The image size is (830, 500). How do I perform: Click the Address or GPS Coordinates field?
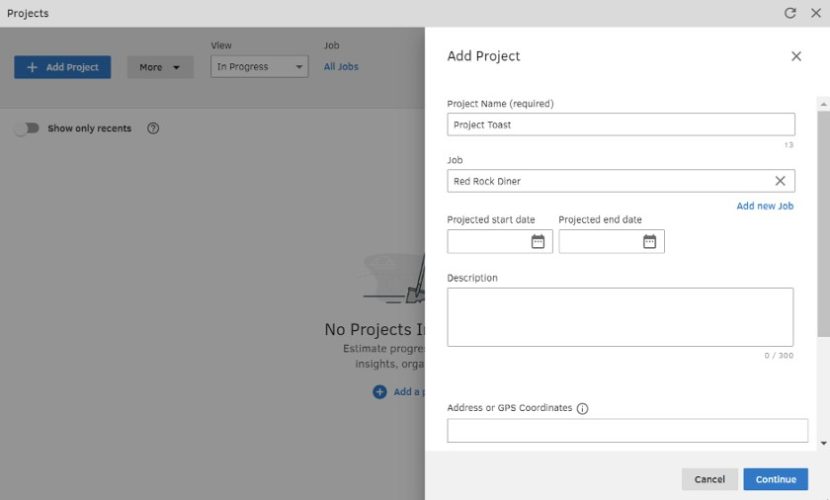(x=627, y=431)
